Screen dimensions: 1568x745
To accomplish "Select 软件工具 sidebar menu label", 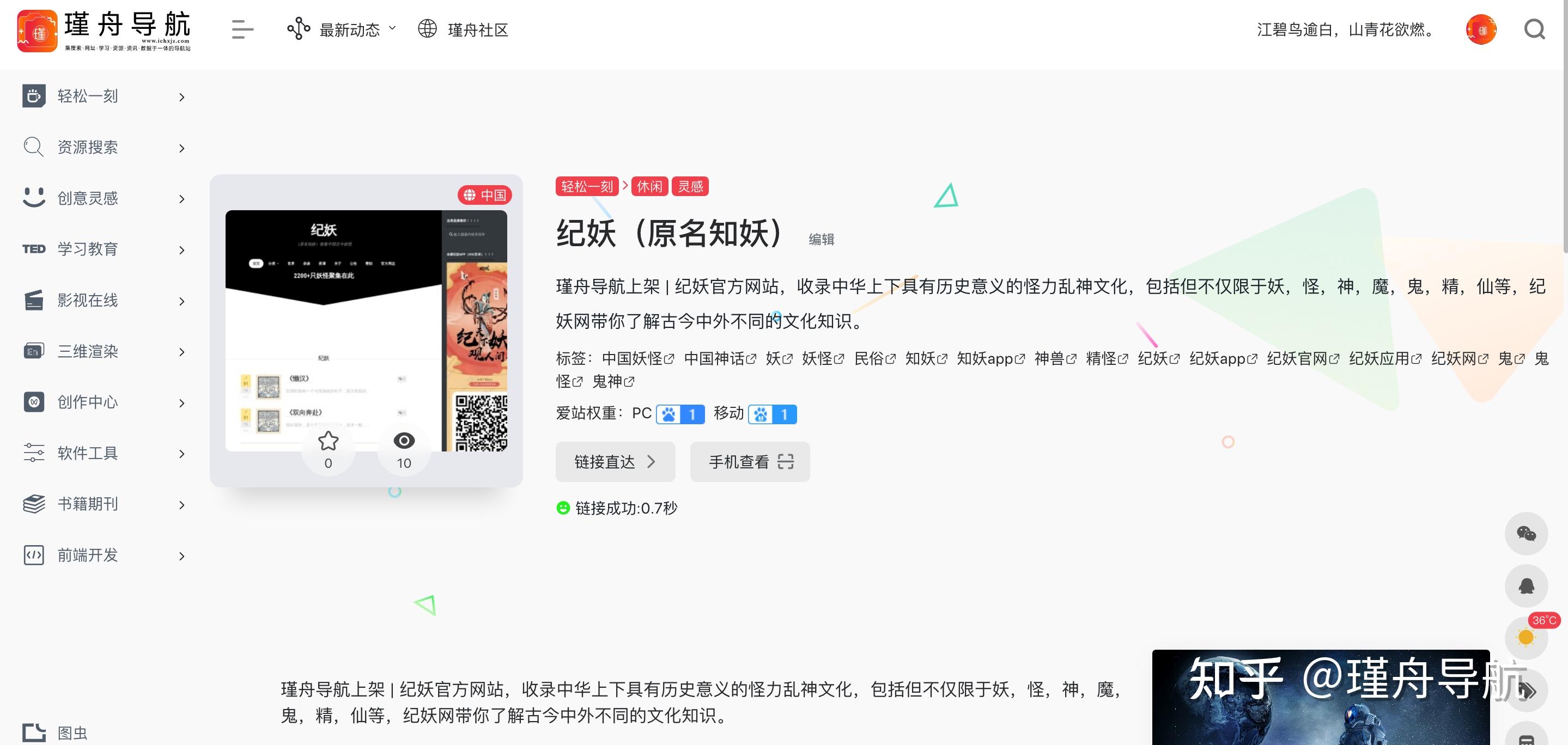I will click(x=88, y=453).
